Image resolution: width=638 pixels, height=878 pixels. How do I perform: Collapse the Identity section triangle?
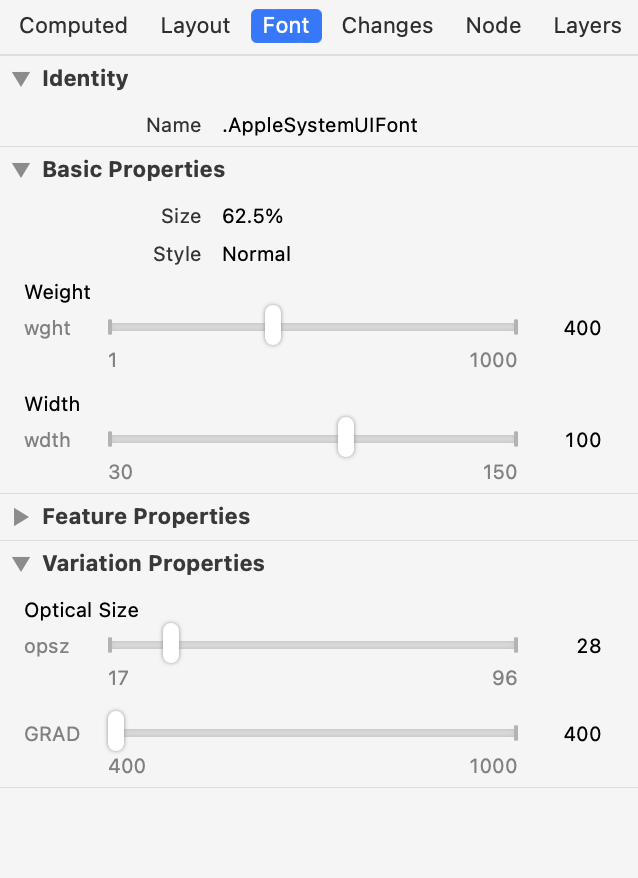coord(21,79)
